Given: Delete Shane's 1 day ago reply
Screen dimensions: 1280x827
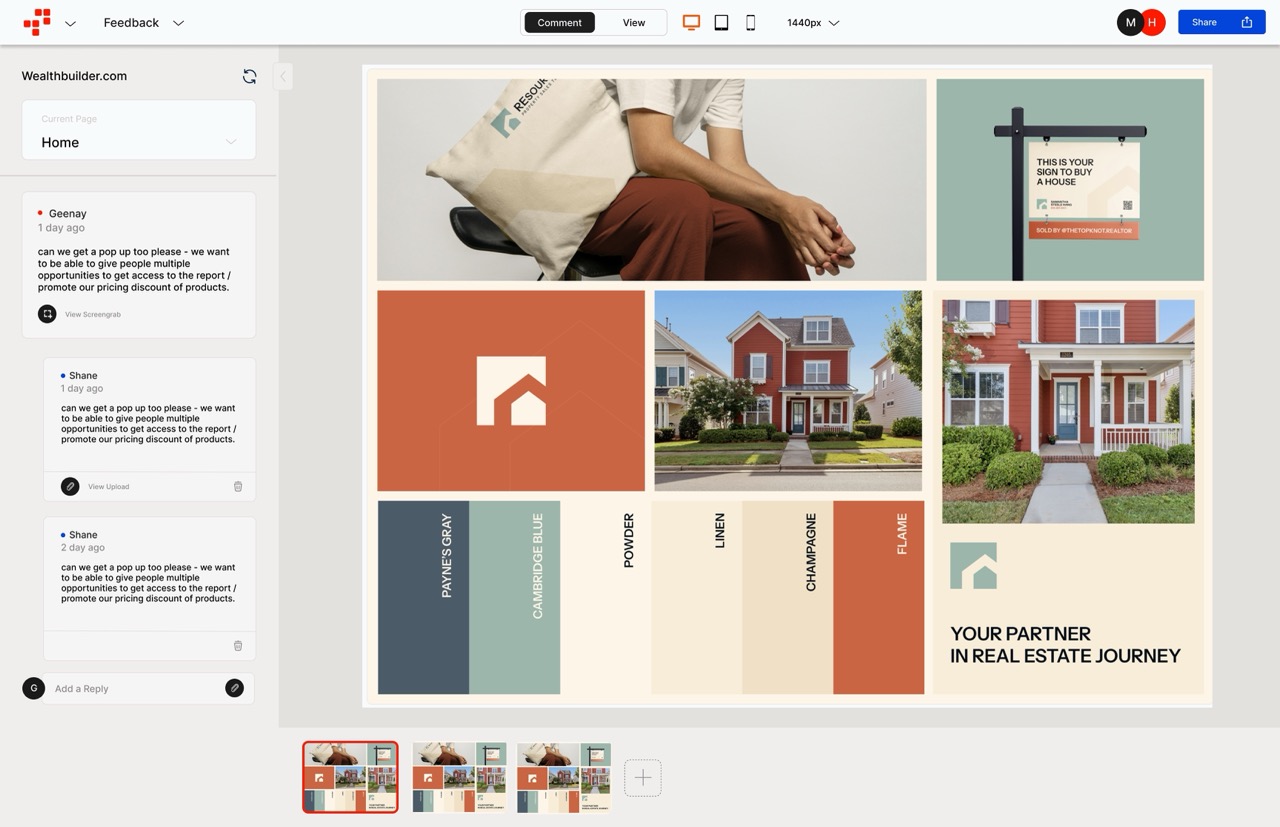Looking at the screenshot, I should pos(238,486).
